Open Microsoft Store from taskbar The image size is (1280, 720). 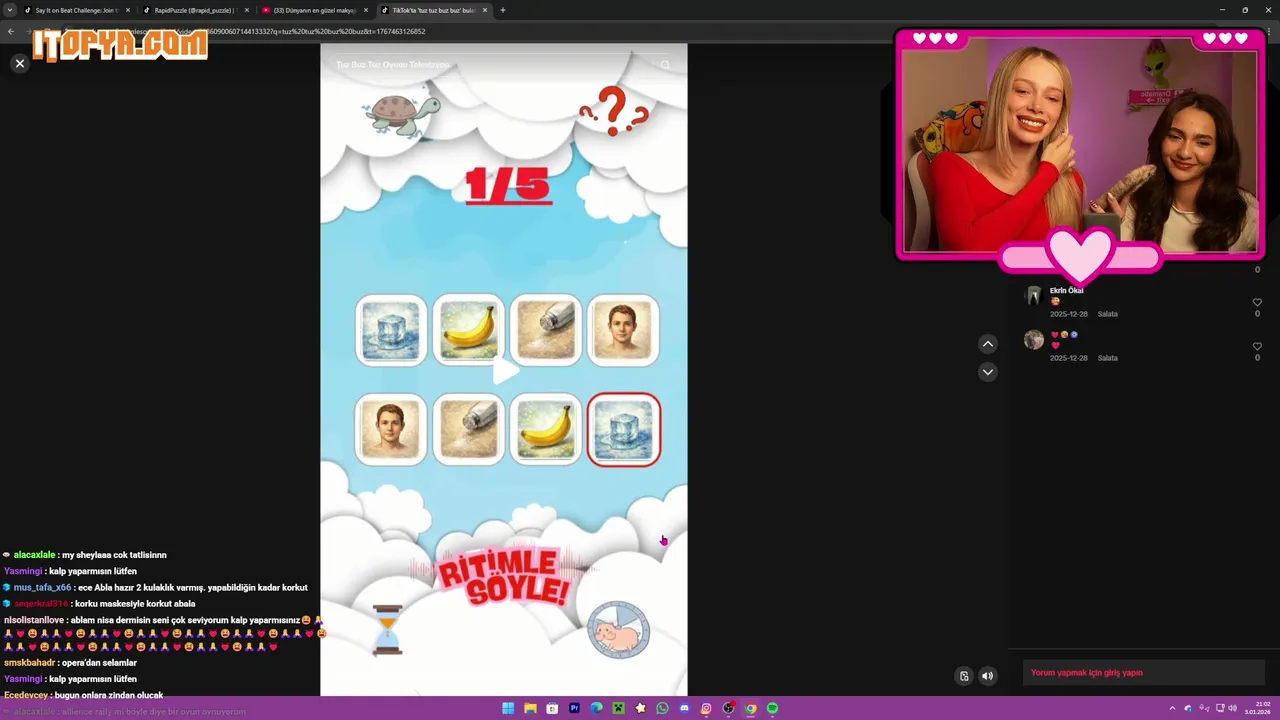[x=552, y=708]
